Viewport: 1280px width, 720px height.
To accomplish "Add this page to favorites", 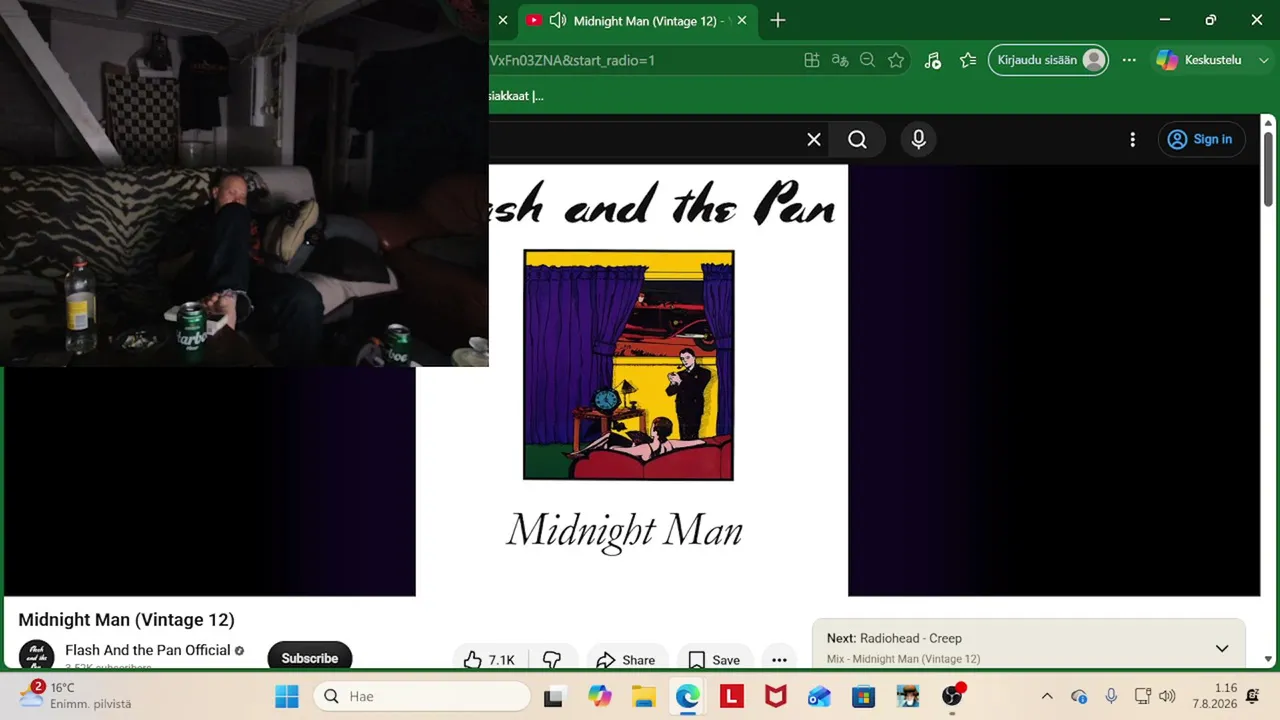I will [x=896, y=60].
